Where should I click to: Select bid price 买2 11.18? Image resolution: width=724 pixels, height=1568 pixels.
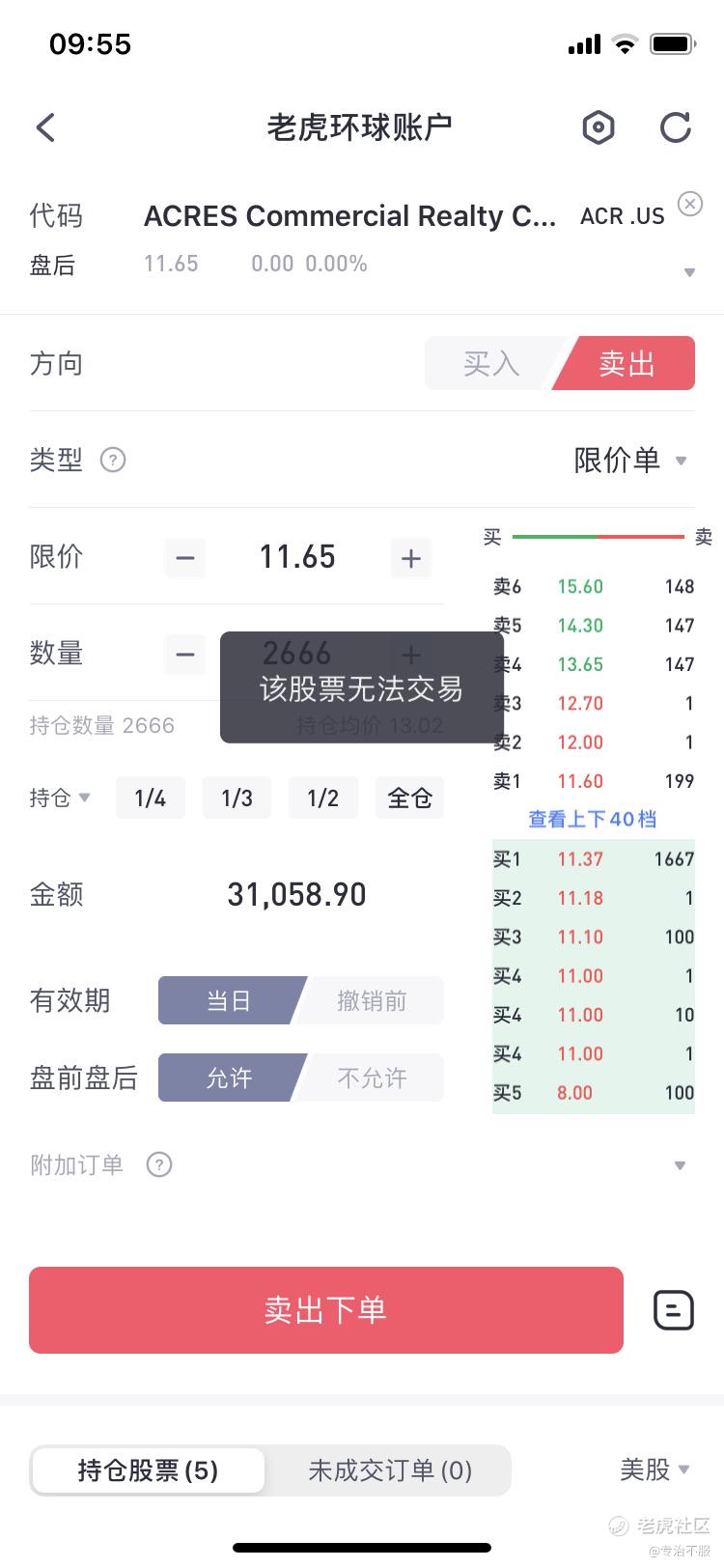594,898
